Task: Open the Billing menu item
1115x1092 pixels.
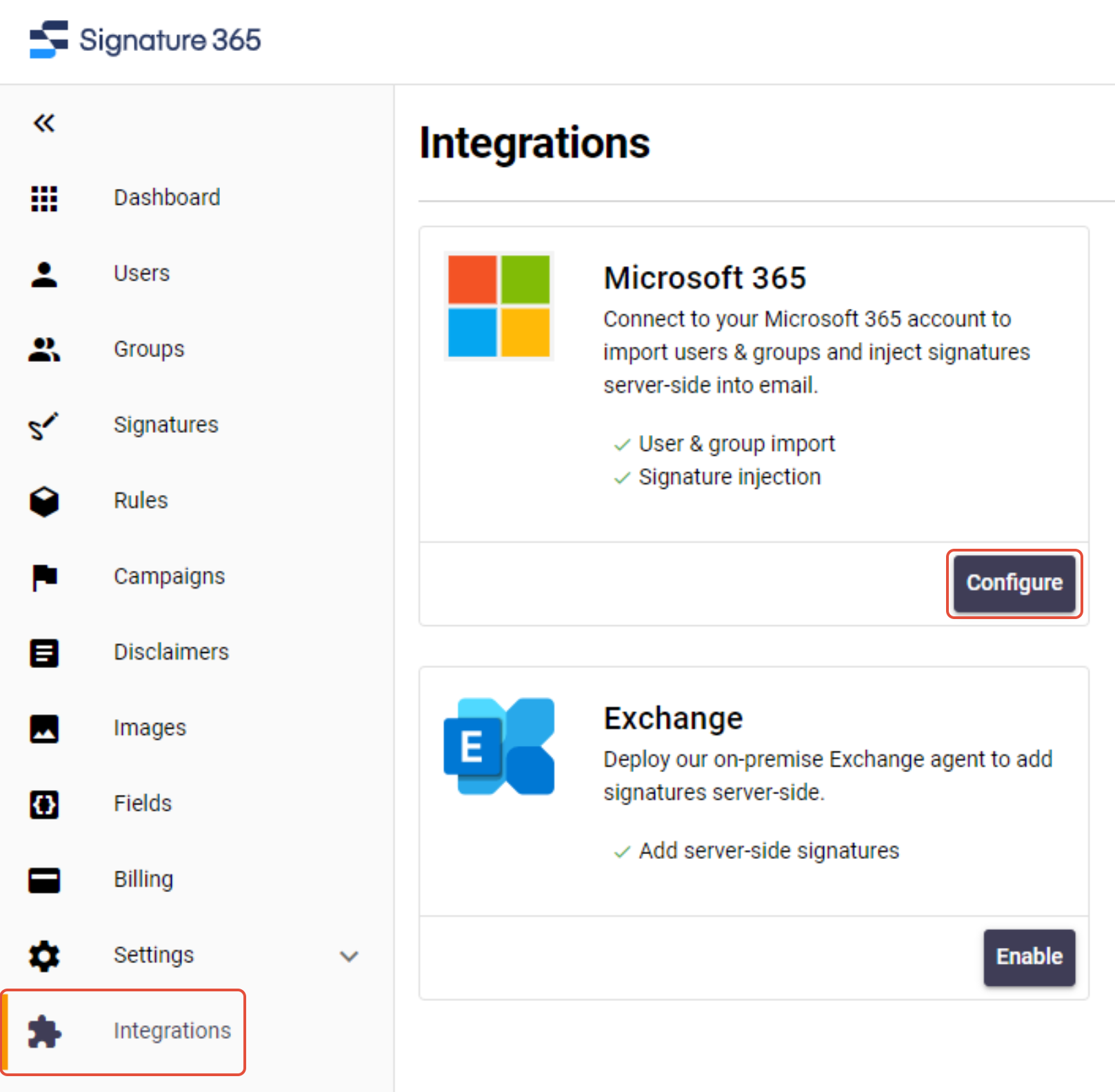Action: point(143,880)
